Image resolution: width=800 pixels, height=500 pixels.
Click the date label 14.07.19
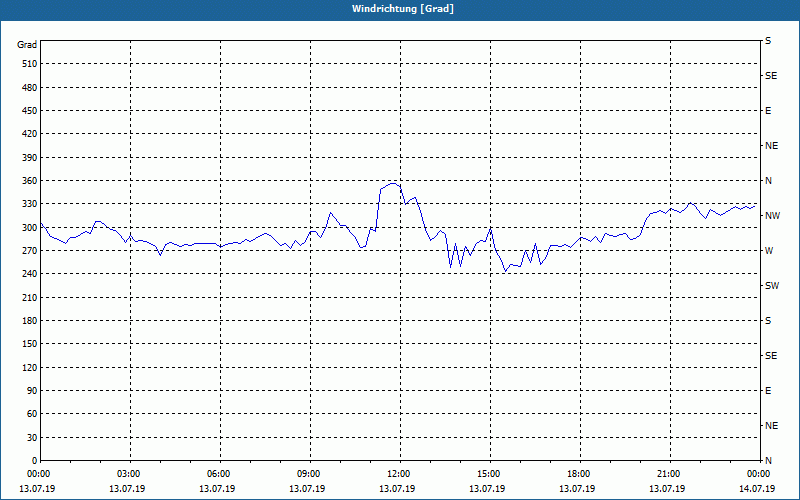(757, 489)
